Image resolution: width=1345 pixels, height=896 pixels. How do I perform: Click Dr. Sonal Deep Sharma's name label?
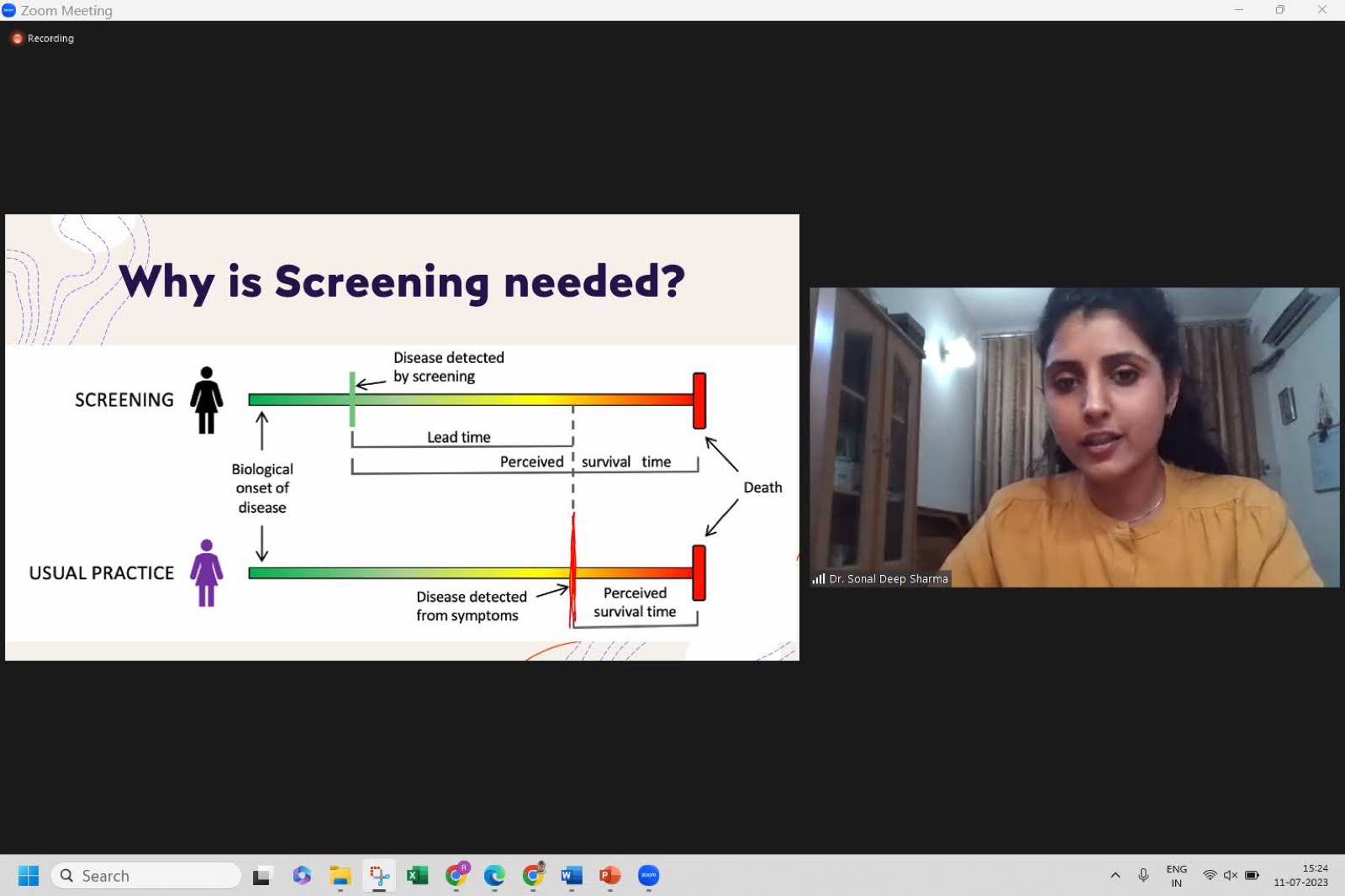pyautogui.click(x=888, y=578)
